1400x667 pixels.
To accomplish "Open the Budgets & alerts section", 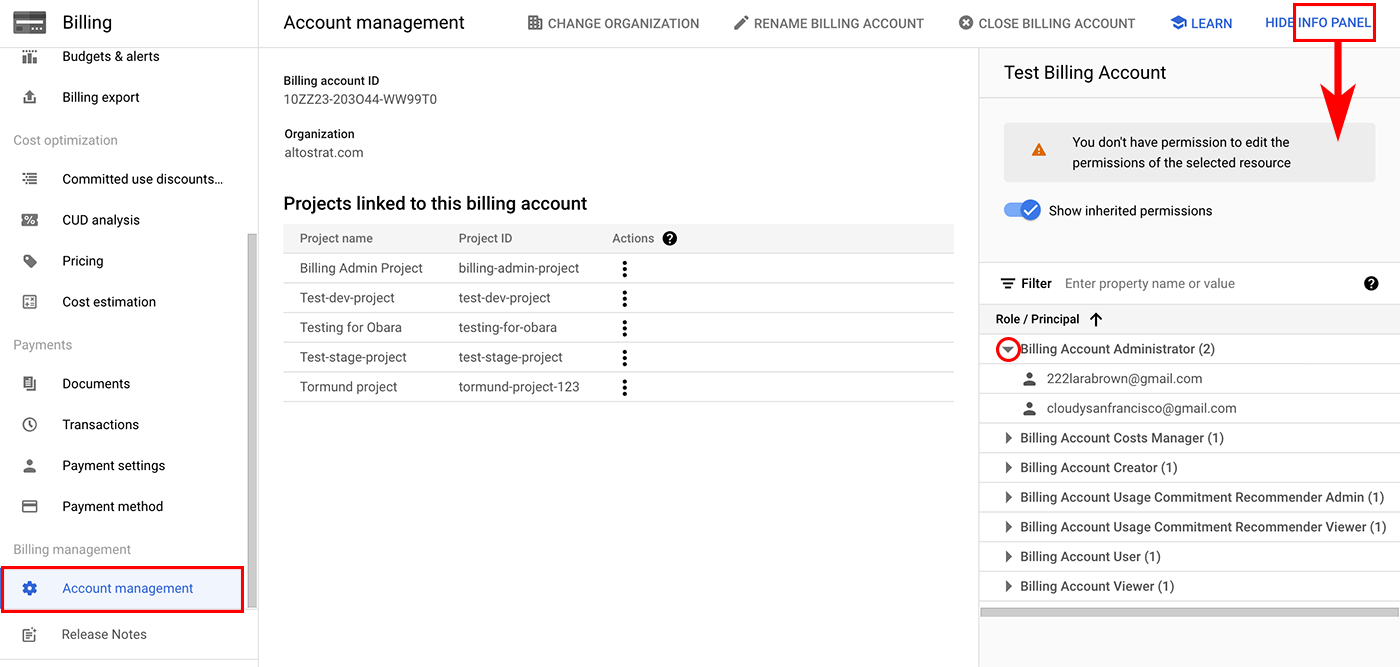I will tap(110, 56).
